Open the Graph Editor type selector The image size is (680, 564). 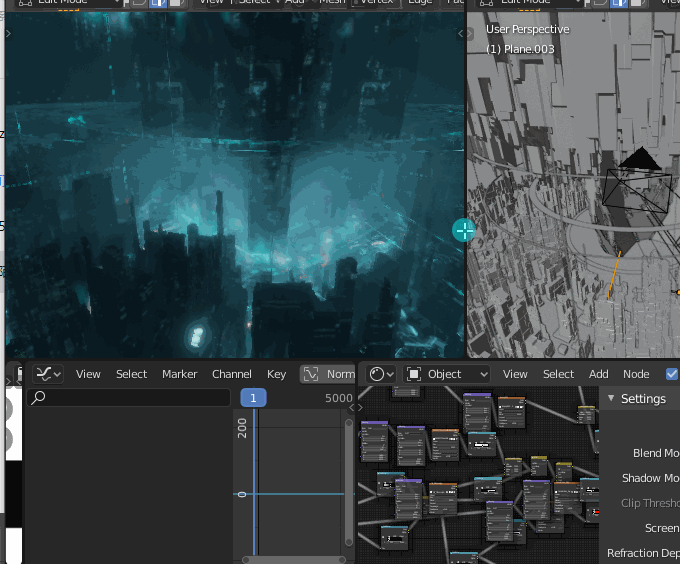click(48, 374)
